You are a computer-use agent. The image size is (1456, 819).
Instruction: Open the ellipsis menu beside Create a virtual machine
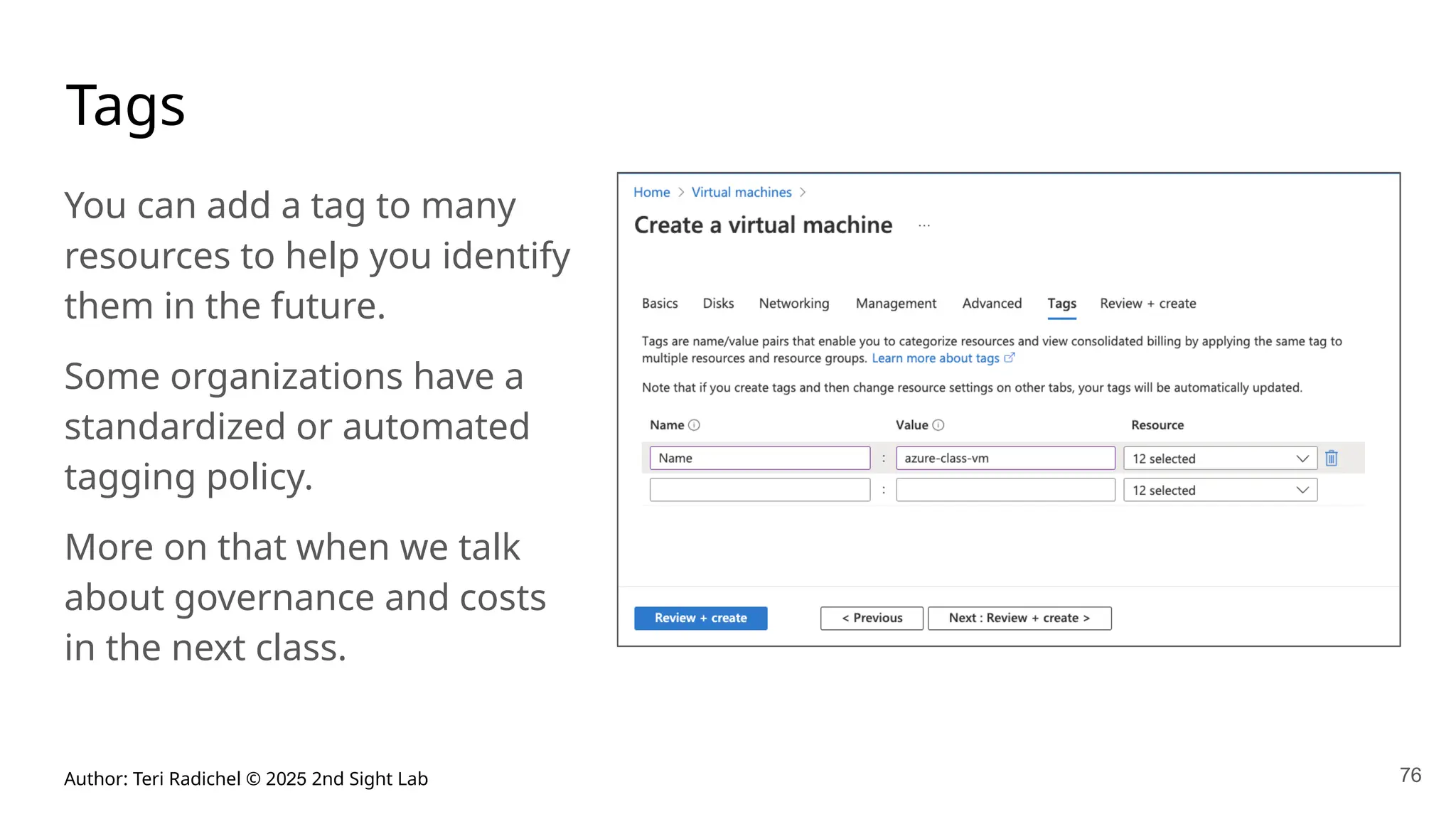click(x=924, y=225)
